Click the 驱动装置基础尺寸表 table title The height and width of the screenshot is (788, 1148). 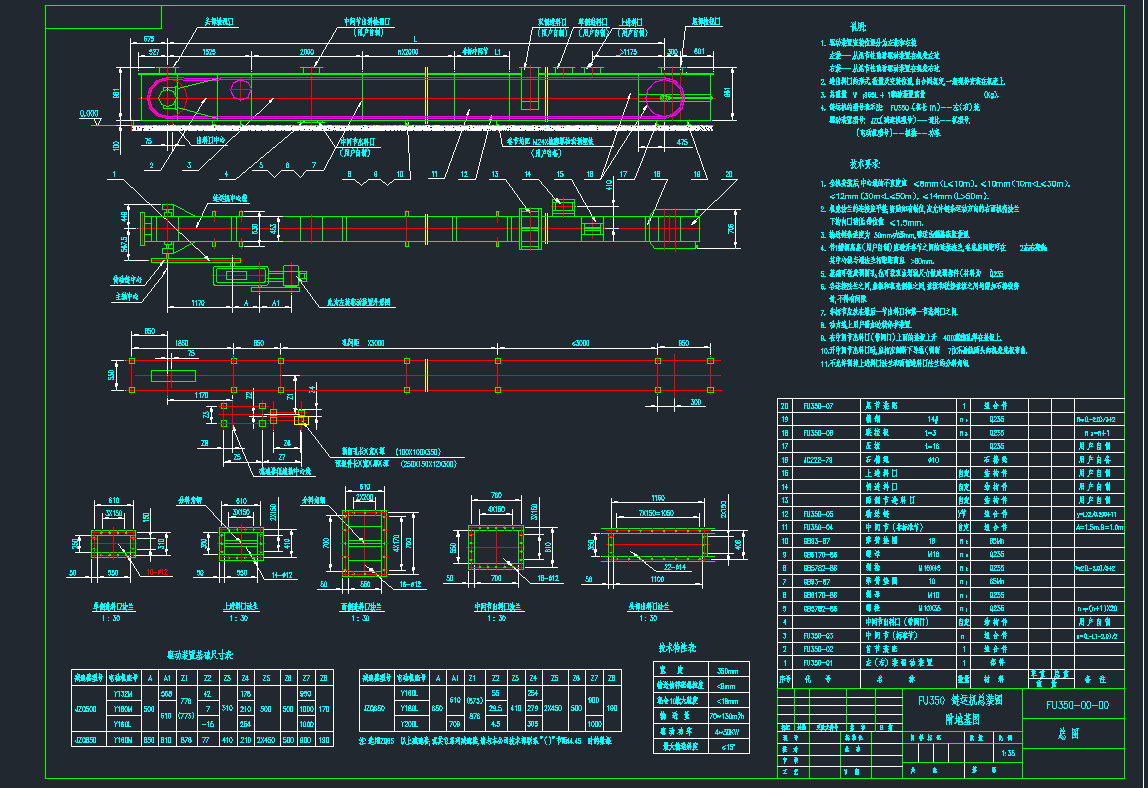click(x=199, y=655)
